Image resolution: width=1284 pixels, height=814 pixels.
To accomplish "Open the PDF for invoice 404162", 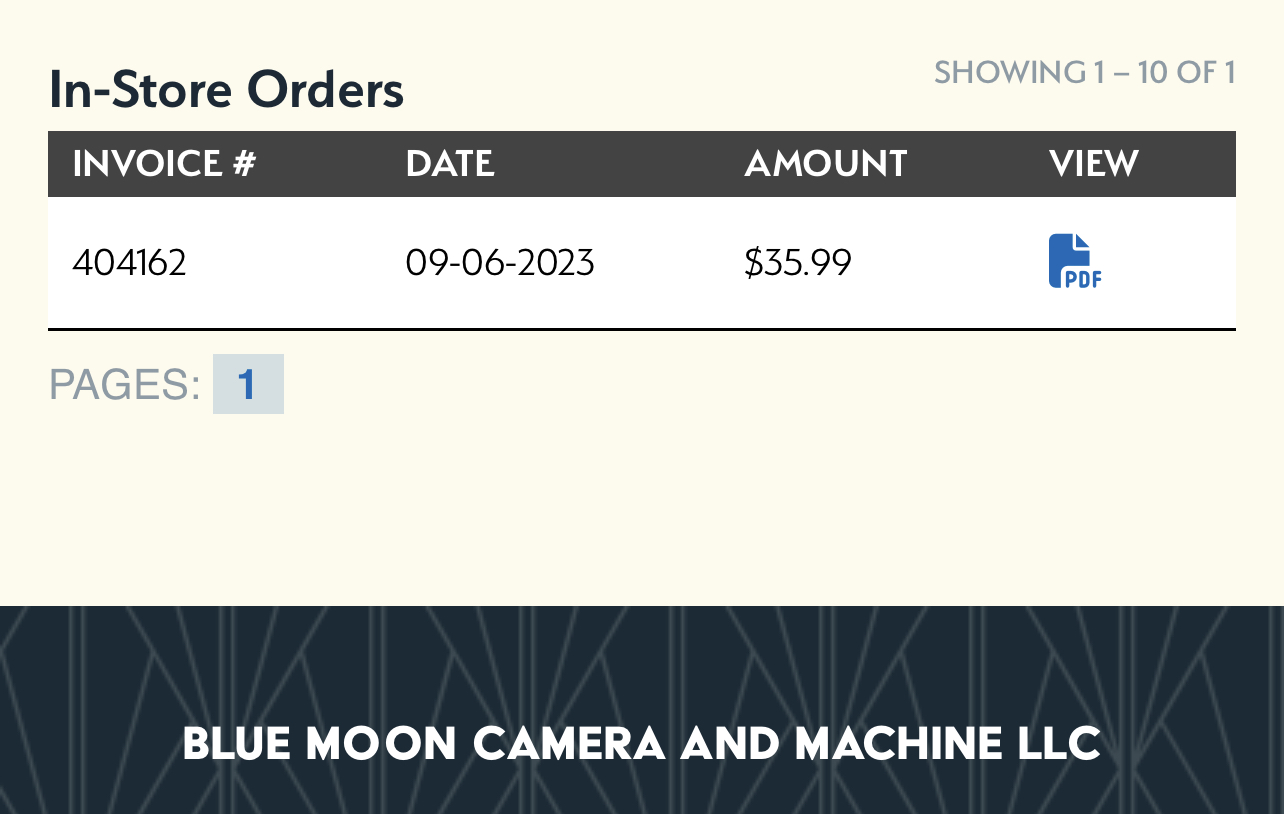I will tap(1075, 261).
